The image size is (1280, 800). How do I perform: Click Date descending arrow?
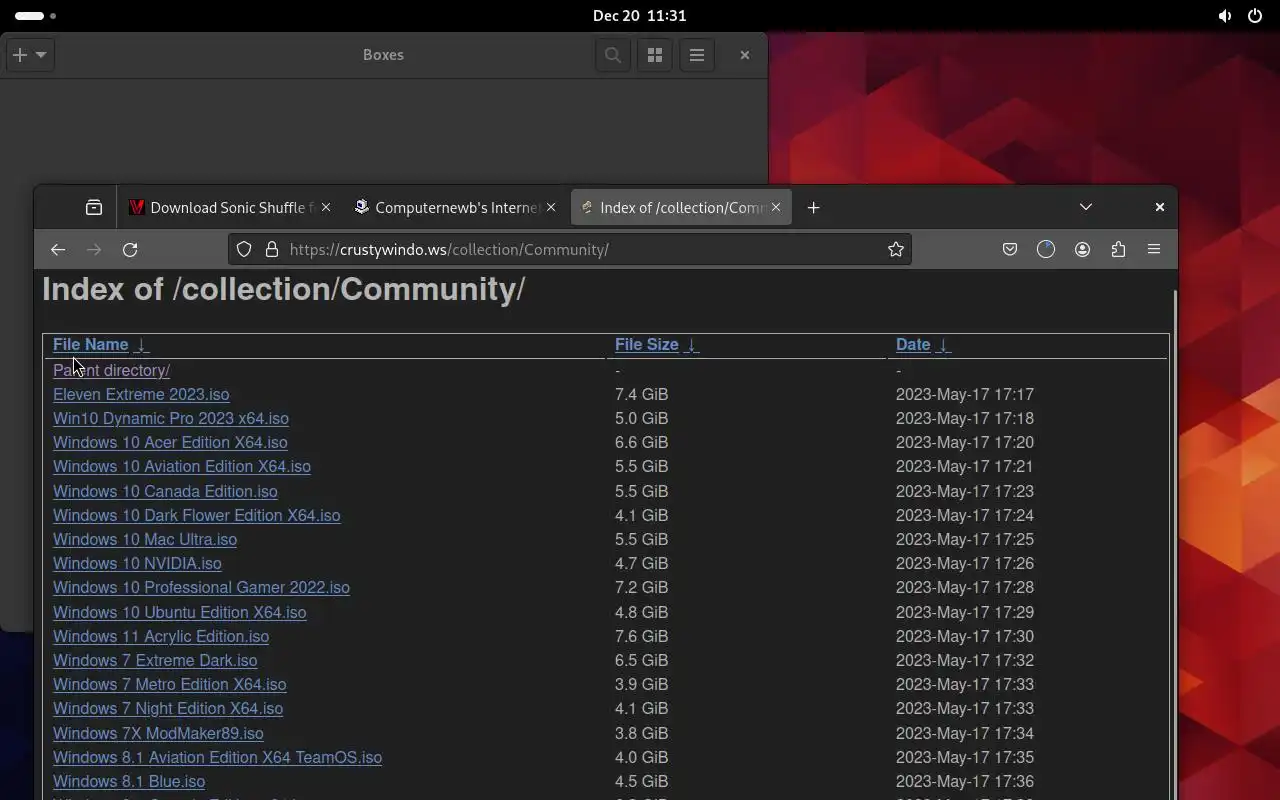943,344
